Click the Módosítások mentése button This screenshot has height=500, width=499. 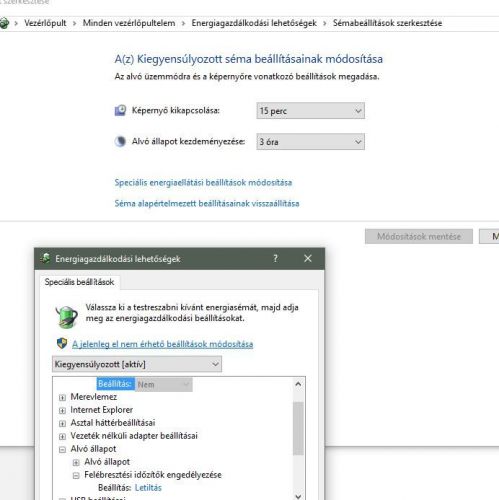click(419, 236)
